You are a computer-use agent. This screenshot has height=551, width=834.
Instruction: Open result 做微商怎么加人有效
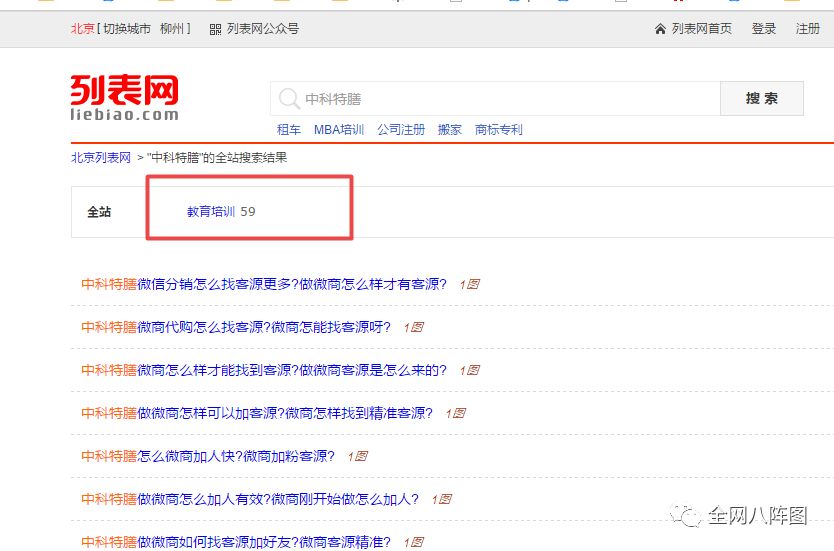pyautogui.click(x=250, y=499)
